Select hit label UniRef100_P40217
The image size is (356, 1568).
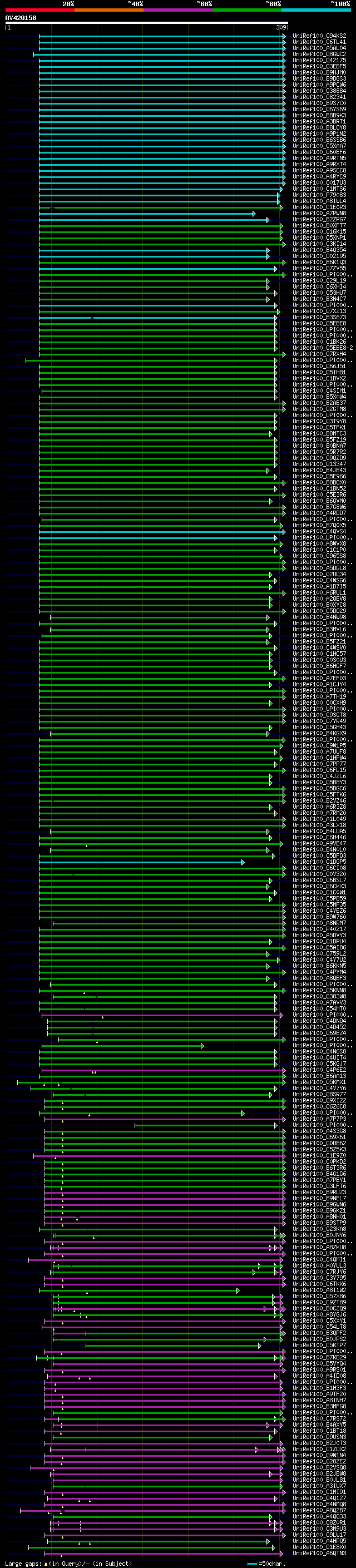[x=319, y=929]
